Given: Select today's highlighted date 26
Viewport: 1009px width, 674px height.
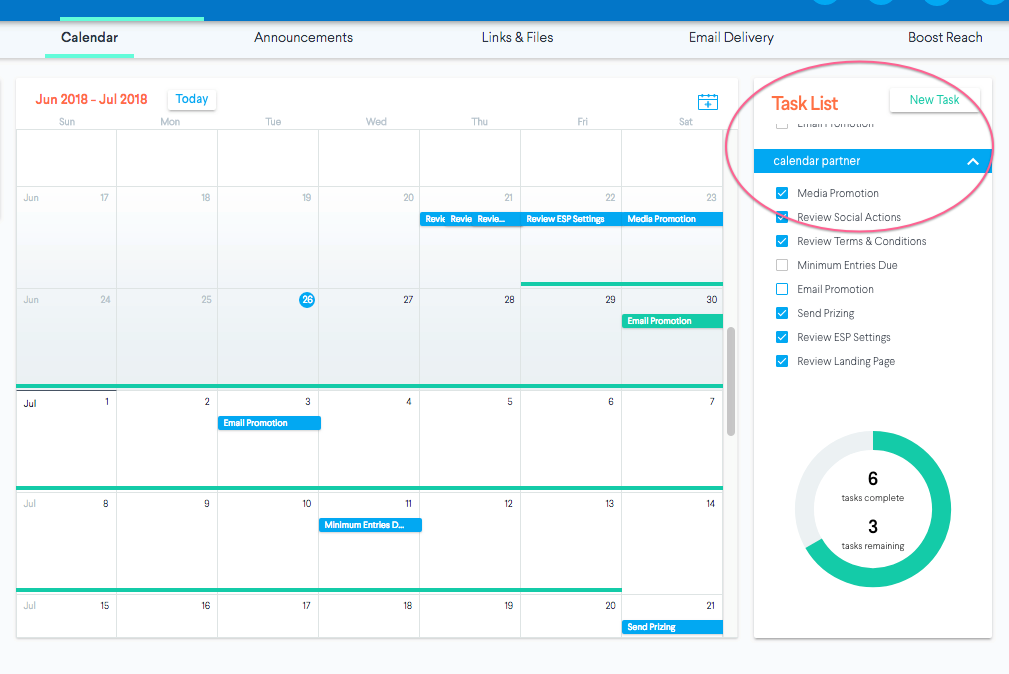Looking at the screenshot, I should pos(307,299).
